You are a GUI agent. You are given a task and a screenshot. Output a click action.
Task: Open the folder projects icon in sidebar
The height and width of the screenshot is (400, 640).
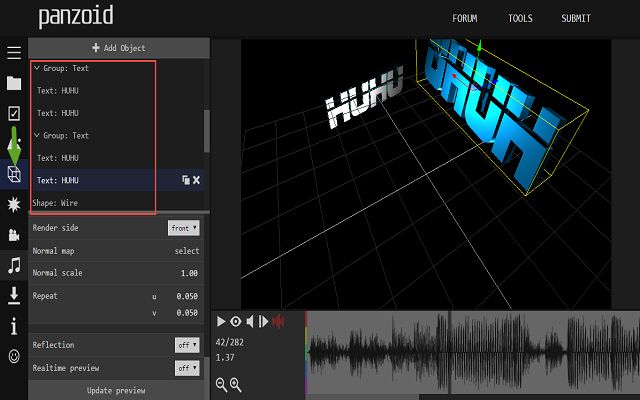[x=14, y=83]
